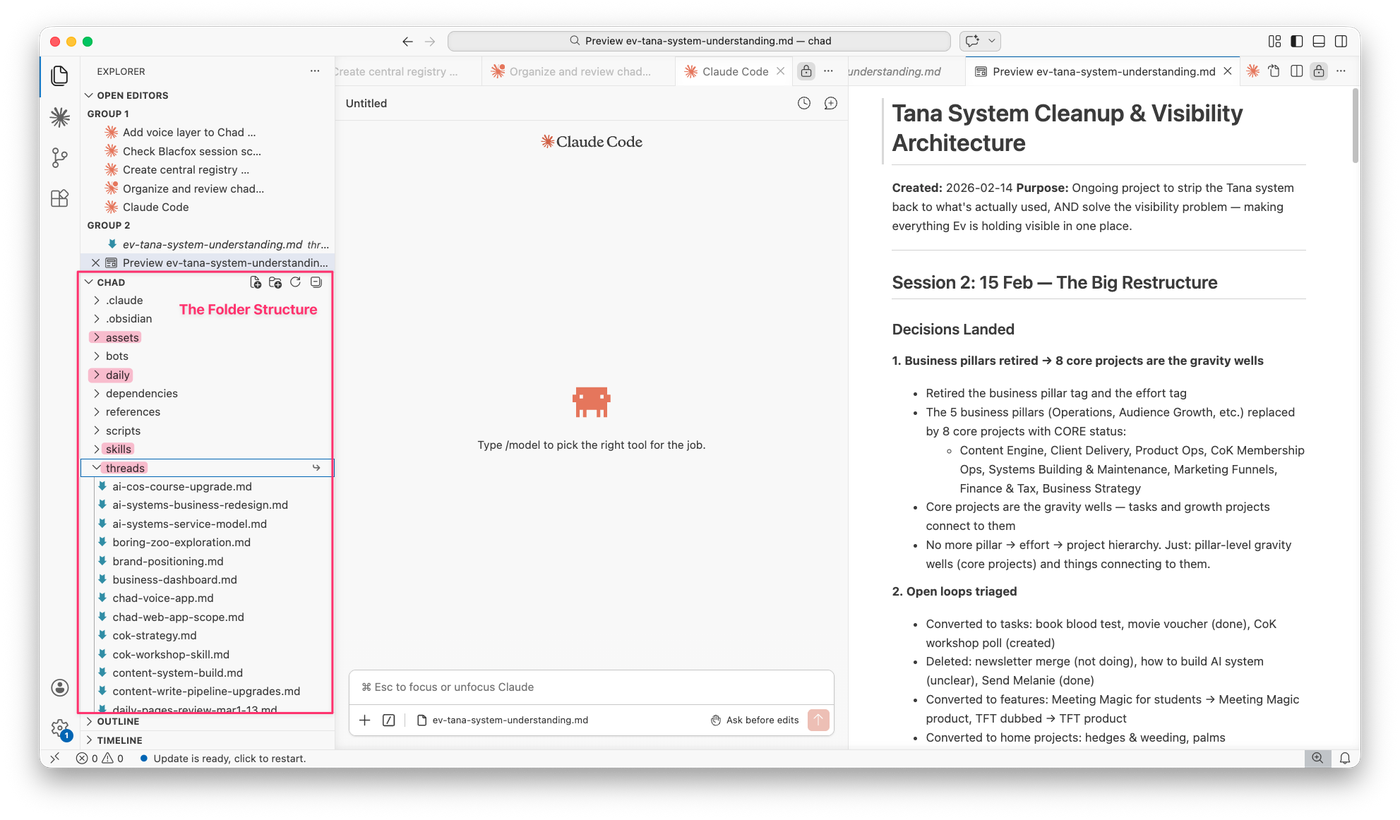
Task: Open the slash commands button in Claude input
Action: [389, 720]
